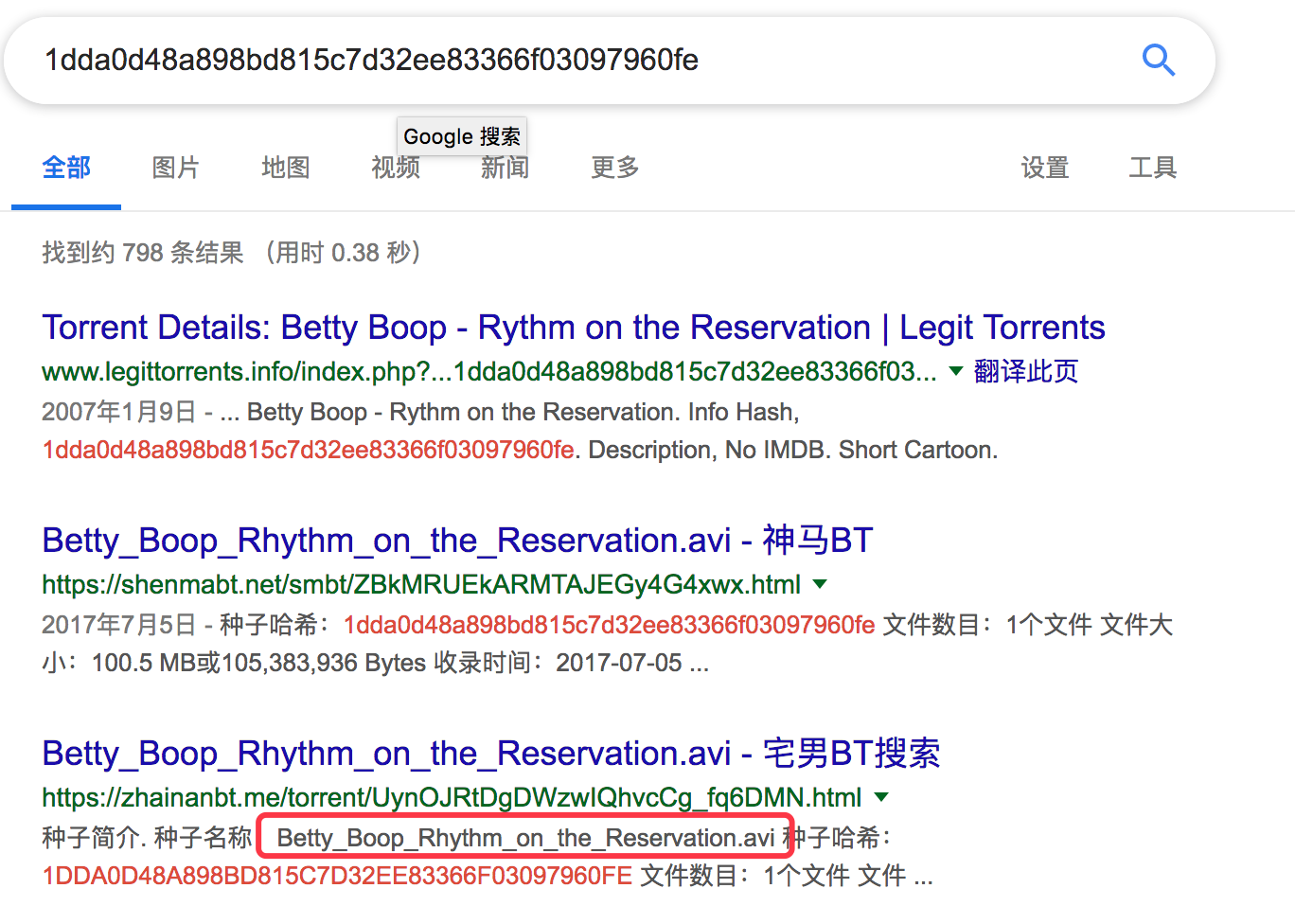Open the 地图 maps tab
The width and height of the screenshot is (1295, 924).
click(286, 168)
